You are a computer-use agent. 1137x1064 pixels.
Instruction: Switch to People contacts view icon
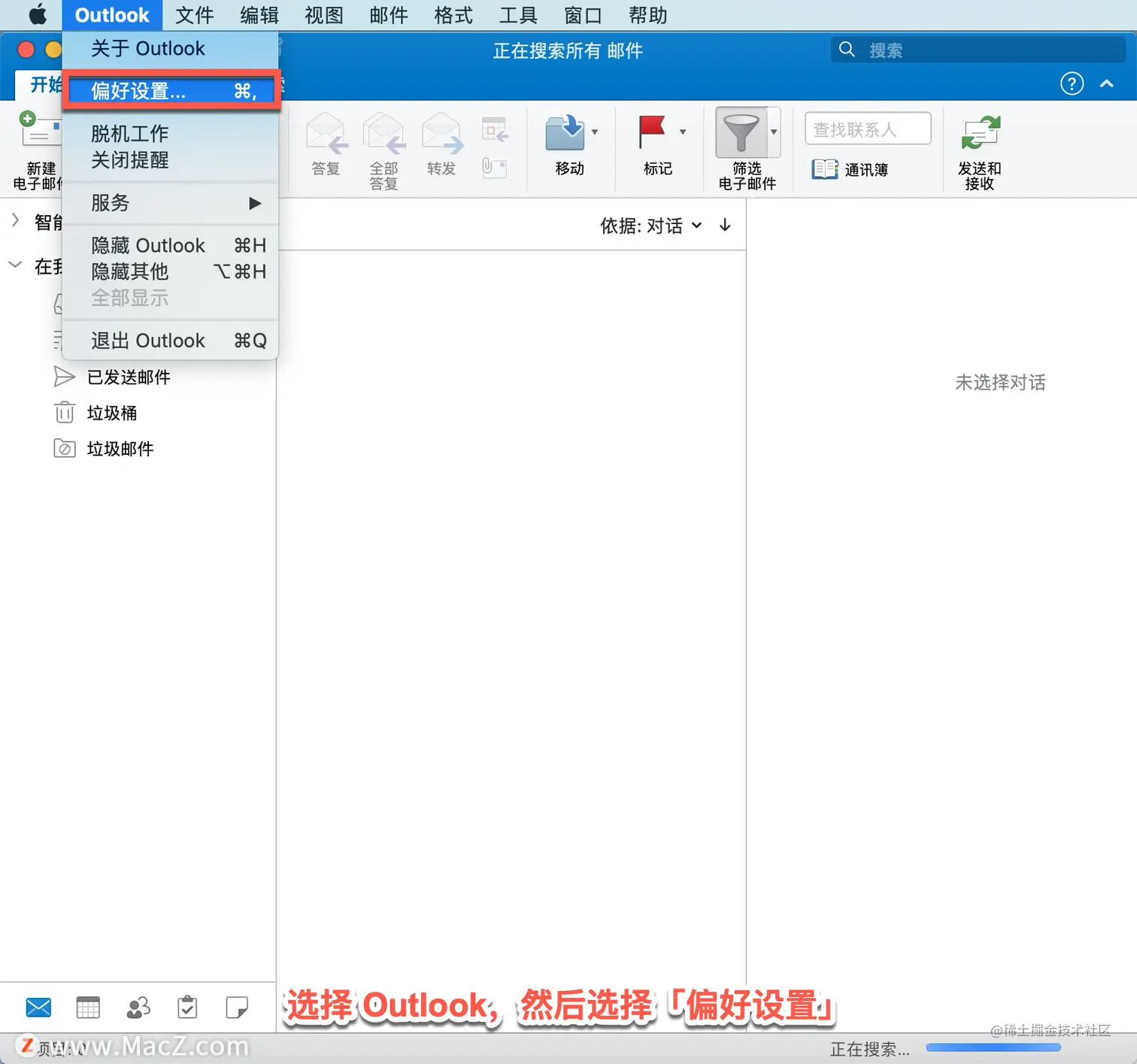point(138,1008)
